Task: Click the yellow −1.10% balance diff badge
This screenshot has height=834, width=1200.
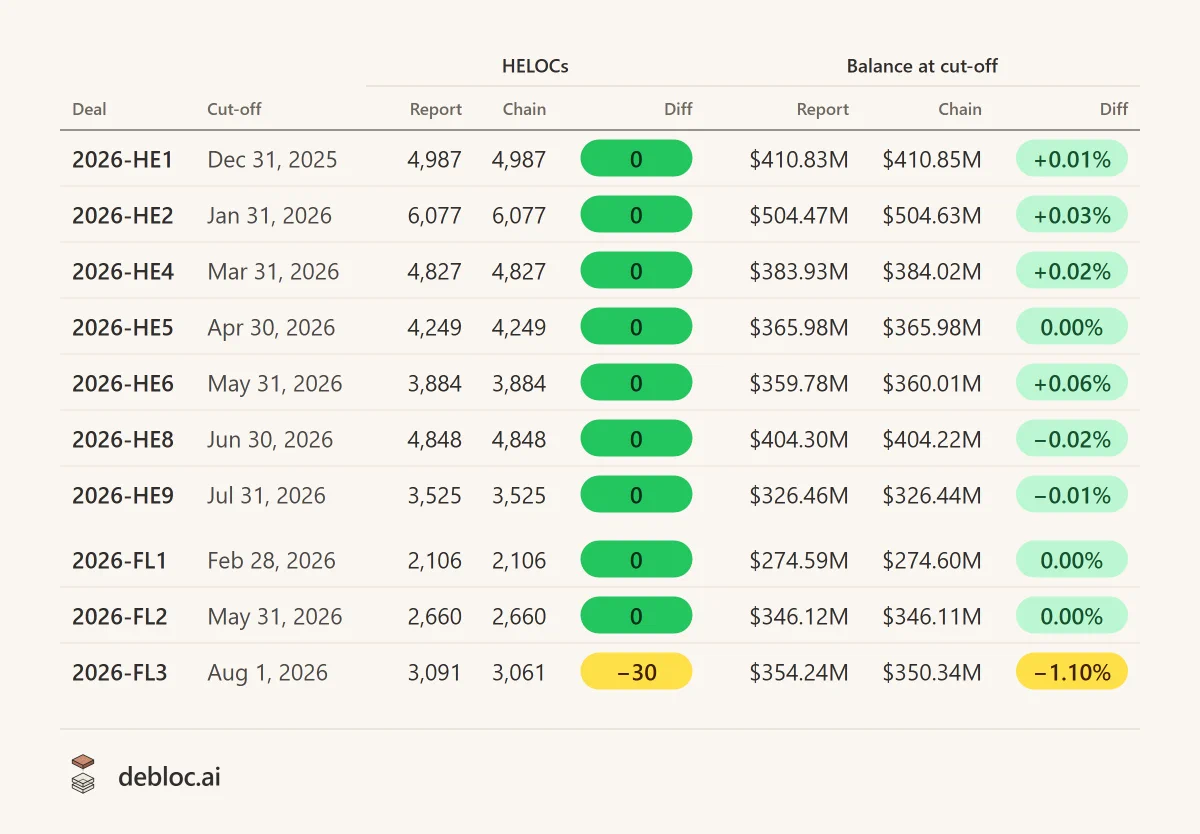Action: click(1072, 672)
